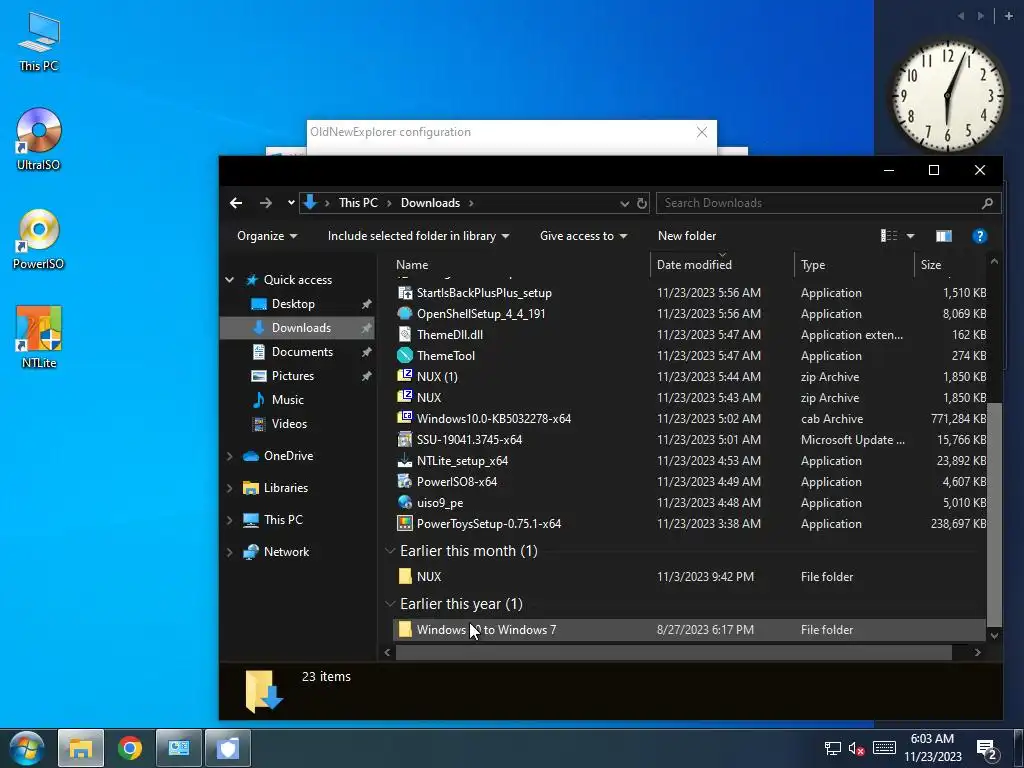Select the PowerToysSetup-0.75.1-x64 file icon
Viewport: 1024px width, 768px height.
coord(405,524)
